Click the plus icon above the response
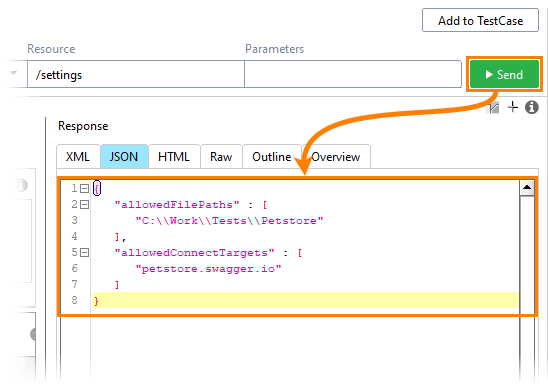Screen dimensions: 548x384 click(513, 107)
